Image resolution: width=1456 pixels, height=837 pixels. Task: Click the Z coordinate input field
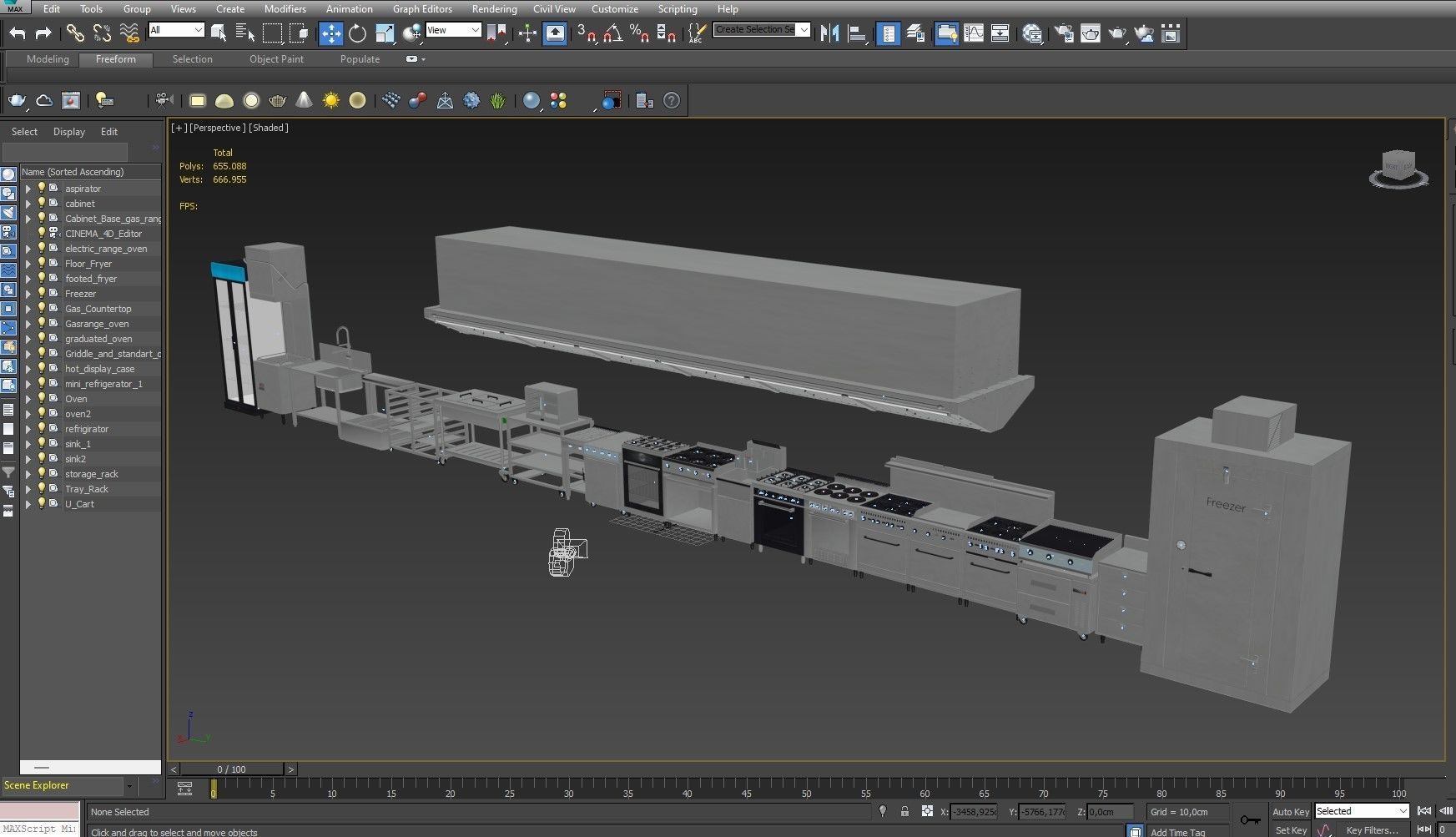coord(1111,811)
